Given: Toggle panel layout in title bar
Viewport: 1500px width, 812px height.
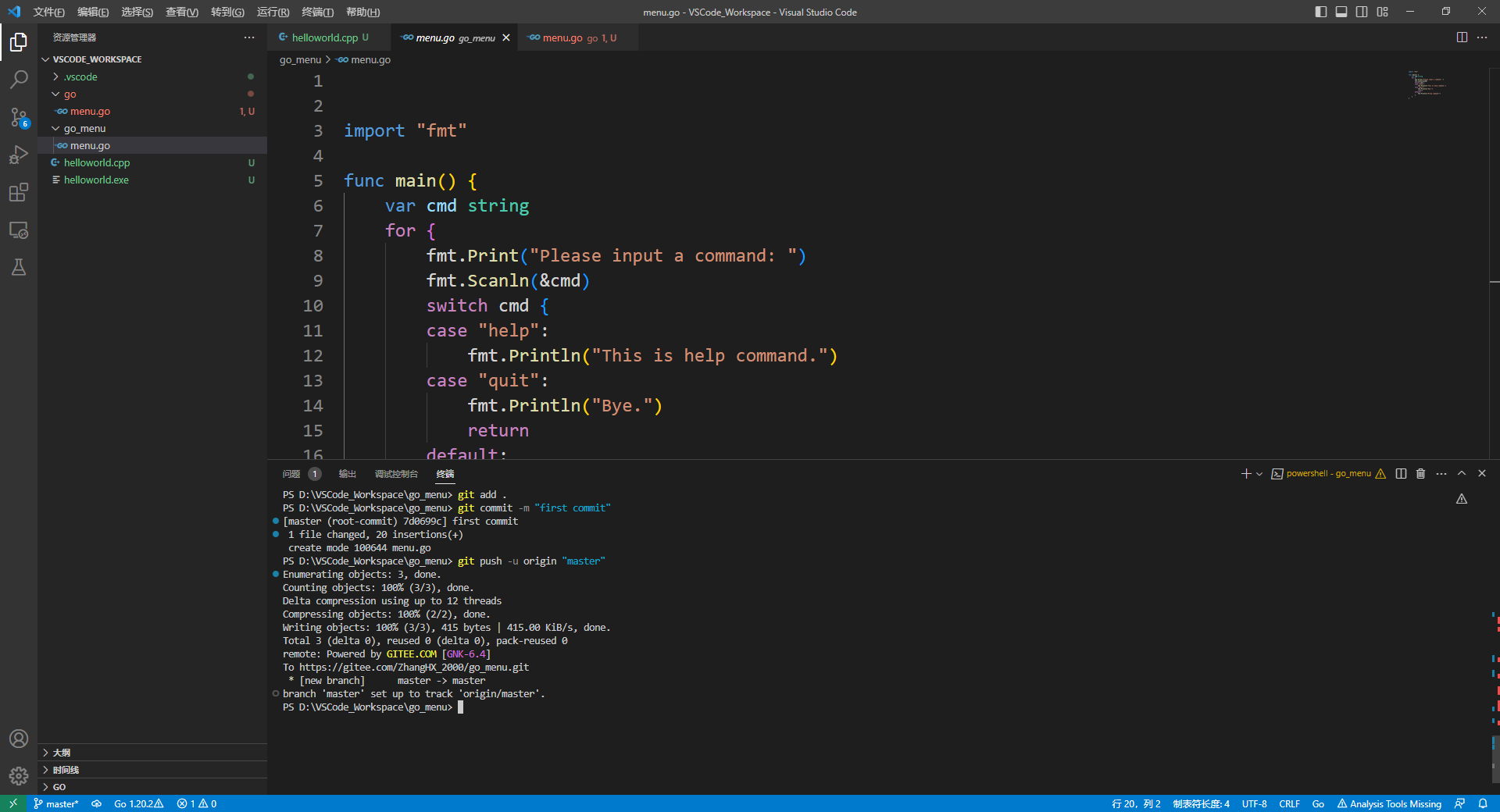Looking at the screenshot, I should click(1383, 12).
